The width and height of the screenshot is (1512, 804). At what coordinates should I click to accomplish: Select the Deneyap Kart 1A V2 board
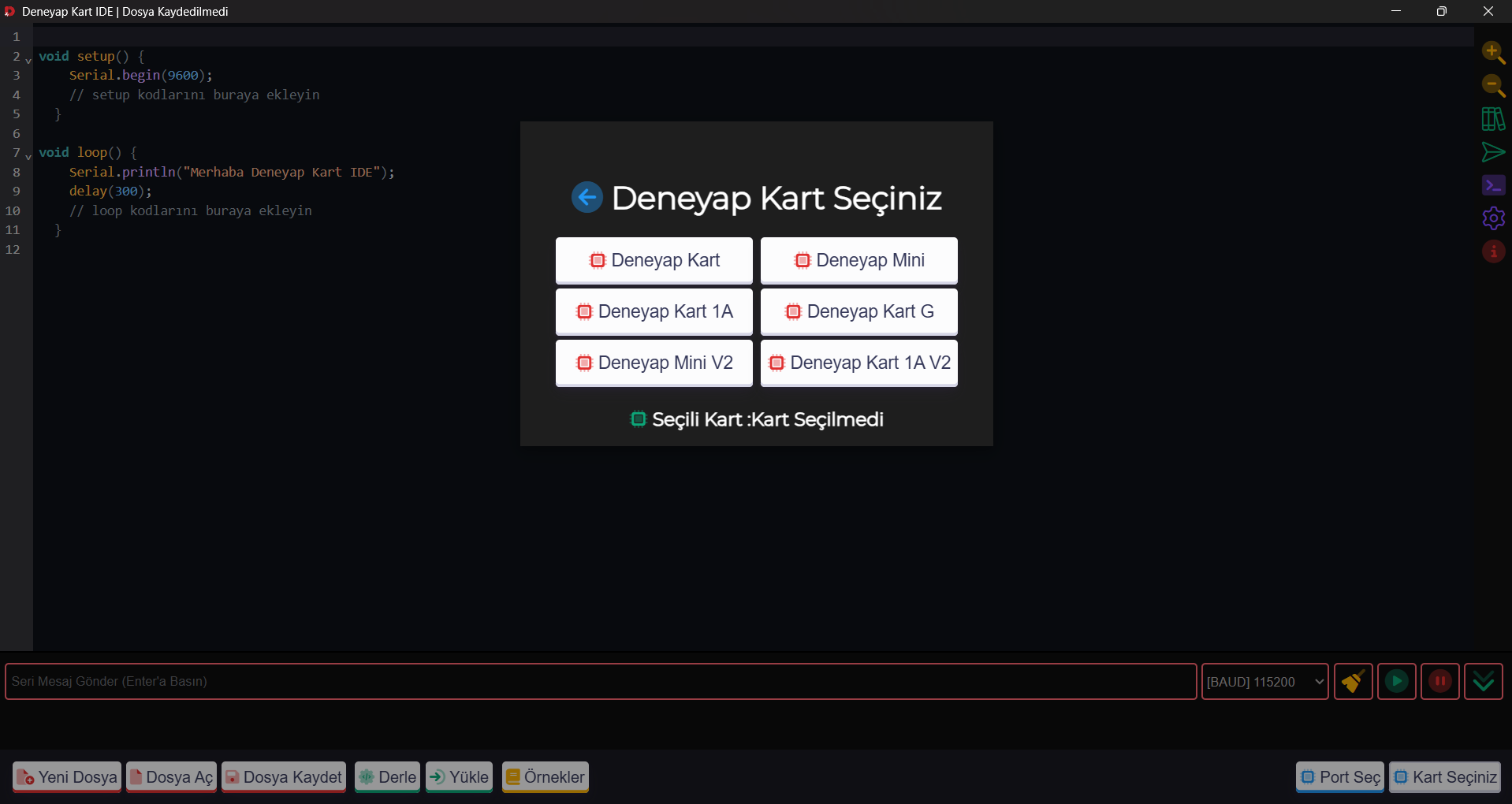coord(859,363)
